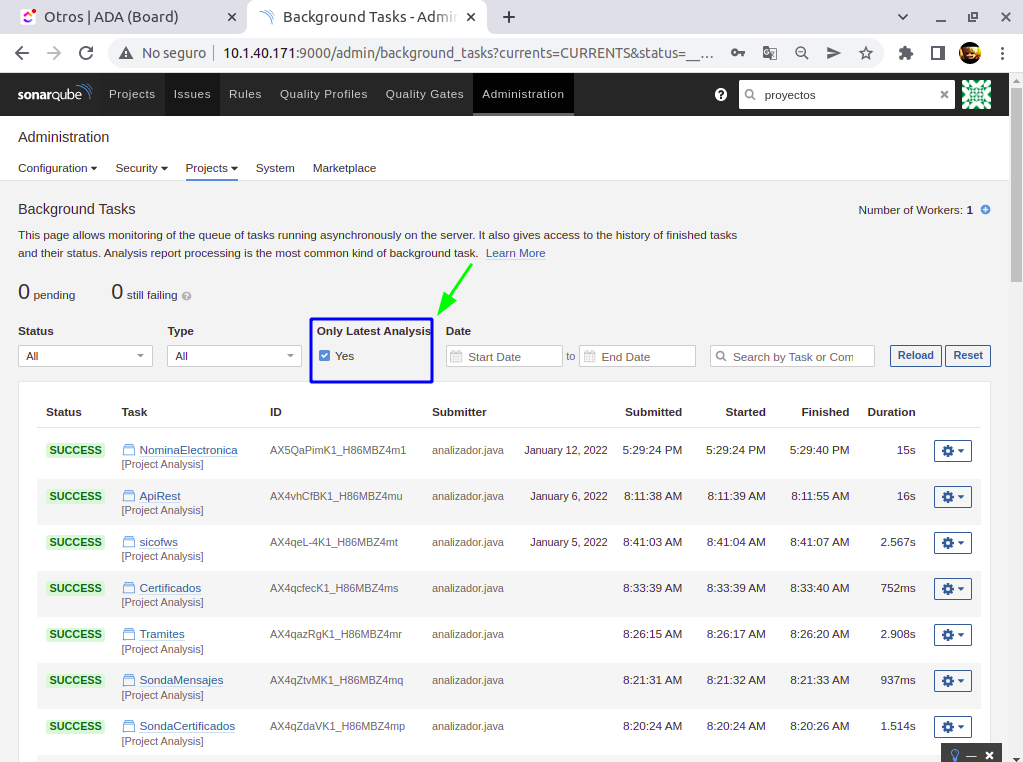Go to the Quality Profiles menu item
This screenshot has width=1023, height=762.
click(323, 94)
